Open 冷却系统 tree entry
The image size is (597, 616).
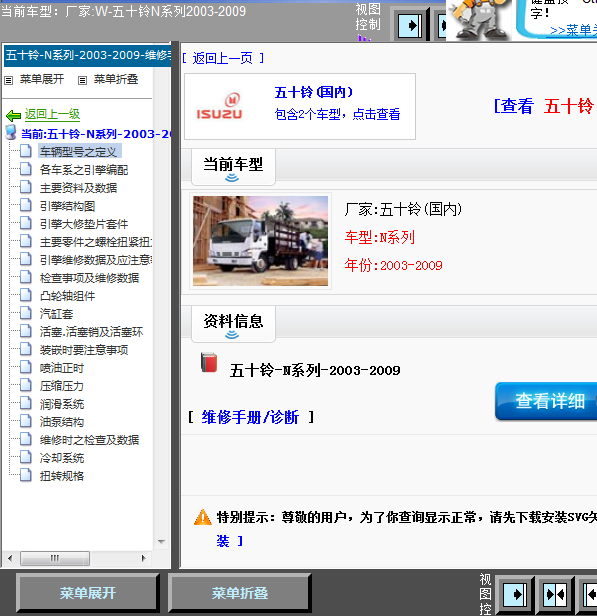(62, 458)
